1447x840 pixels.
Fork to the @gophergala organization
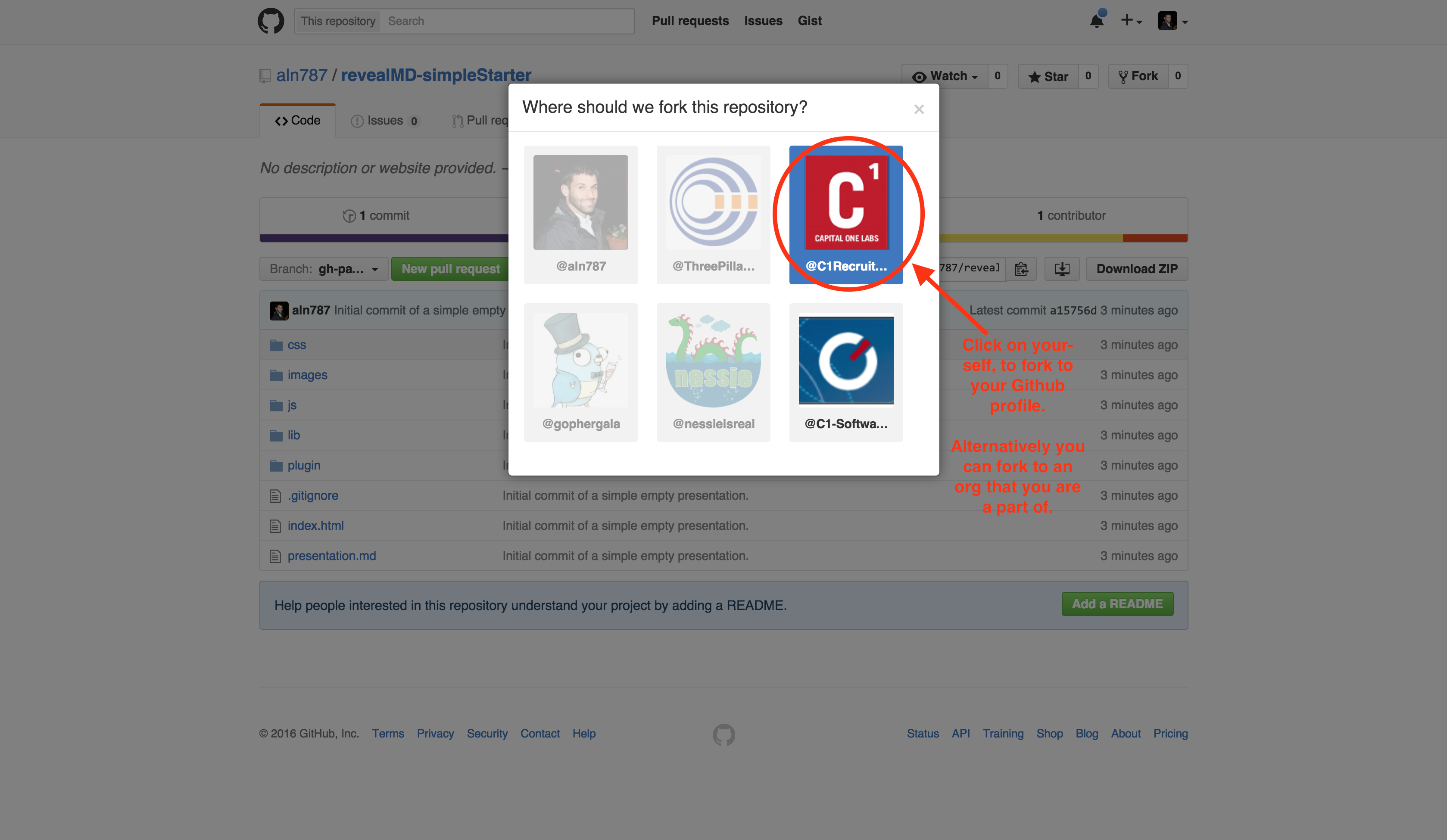[580, 372]
